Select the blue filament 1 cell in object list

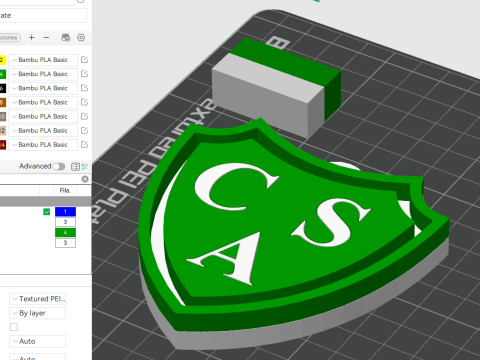65,212
